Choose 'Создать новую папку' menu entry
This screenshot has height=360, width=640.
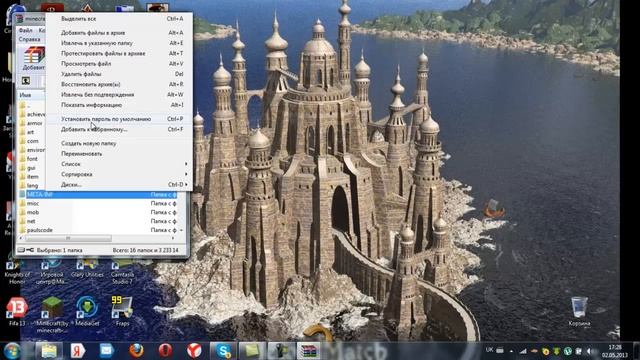coord(119,143)
